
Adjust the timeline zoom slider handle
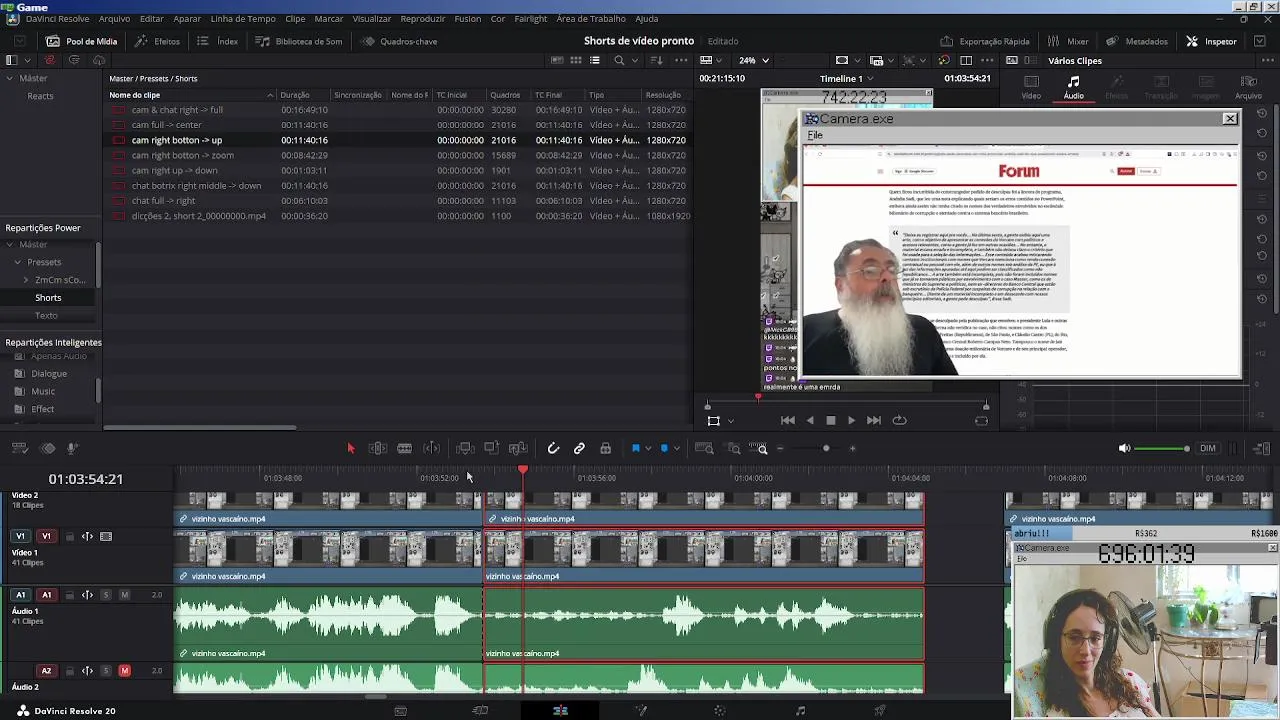point(826,449)
